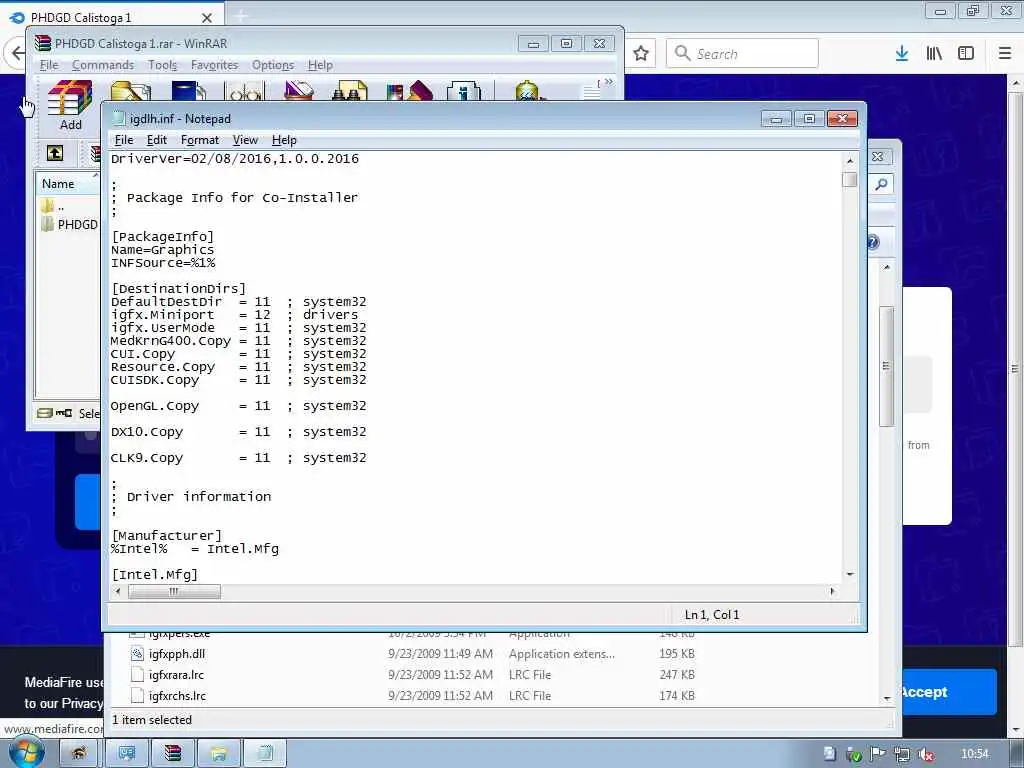Click Explorer window scroll down arrow

coord(887,699)
